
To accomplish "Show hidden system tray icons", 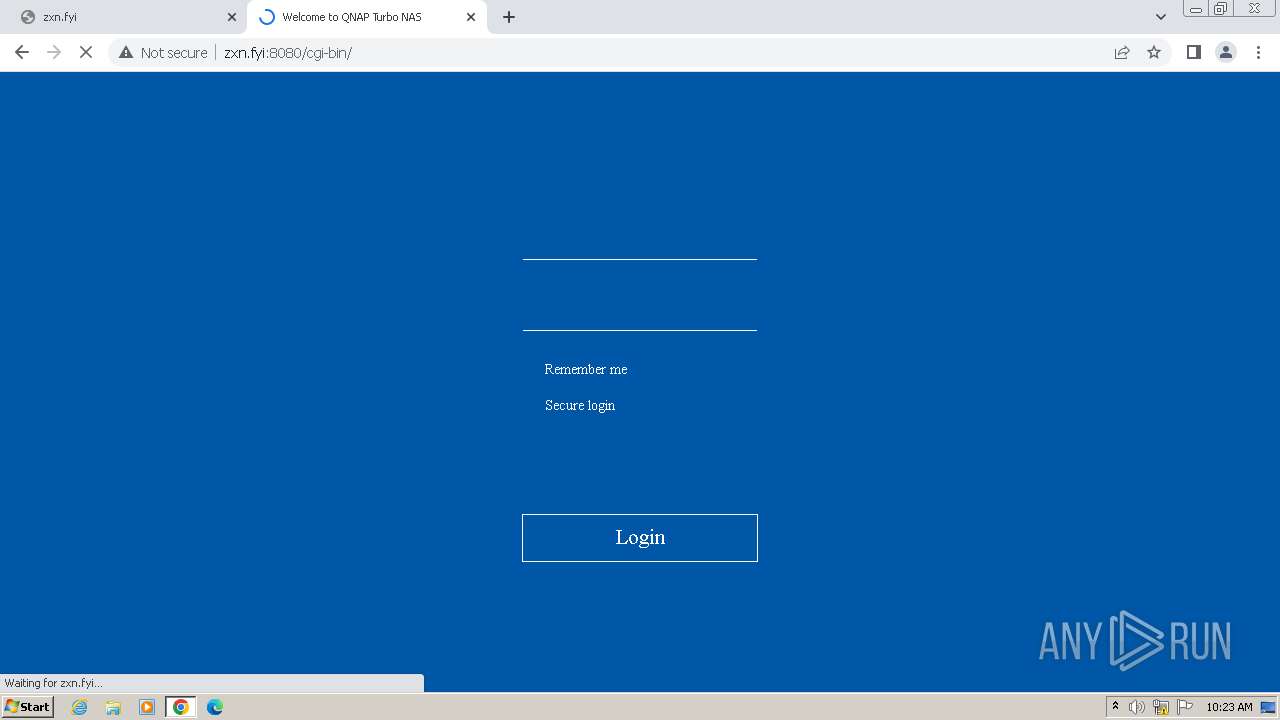I will click(x=1115, y=707).
